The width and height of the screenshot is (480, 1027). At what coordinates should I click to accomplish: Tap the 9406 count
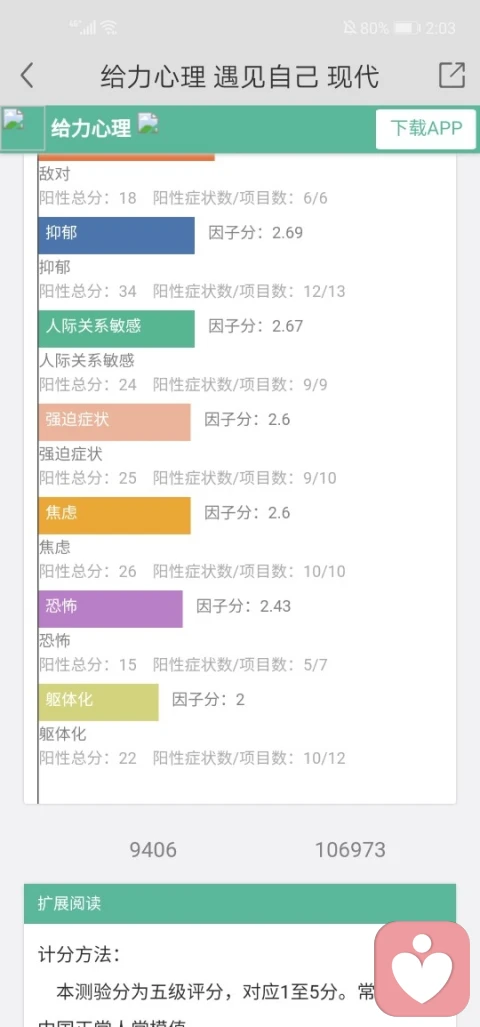153,850
